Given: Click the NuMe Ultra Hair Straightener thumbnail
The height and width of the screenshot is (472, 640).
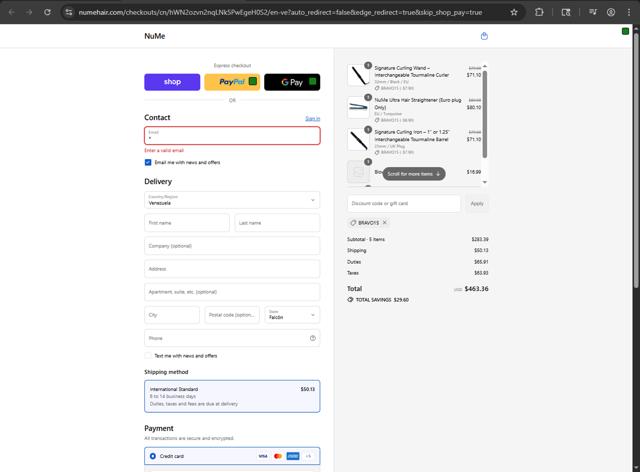Looking at the screenshot, I should tap(358, 107).
